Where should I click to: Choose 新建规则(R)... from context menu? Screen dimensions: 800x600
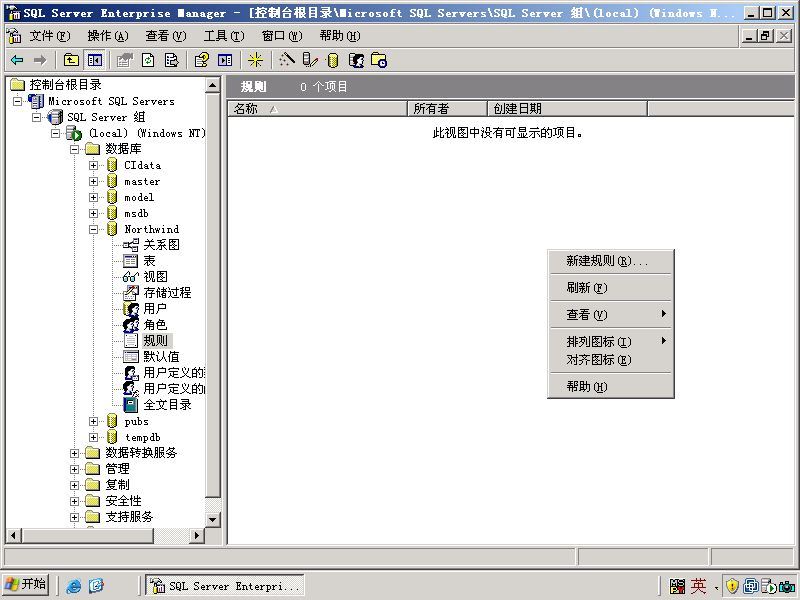pyautogui.click(x=611, y=261)
